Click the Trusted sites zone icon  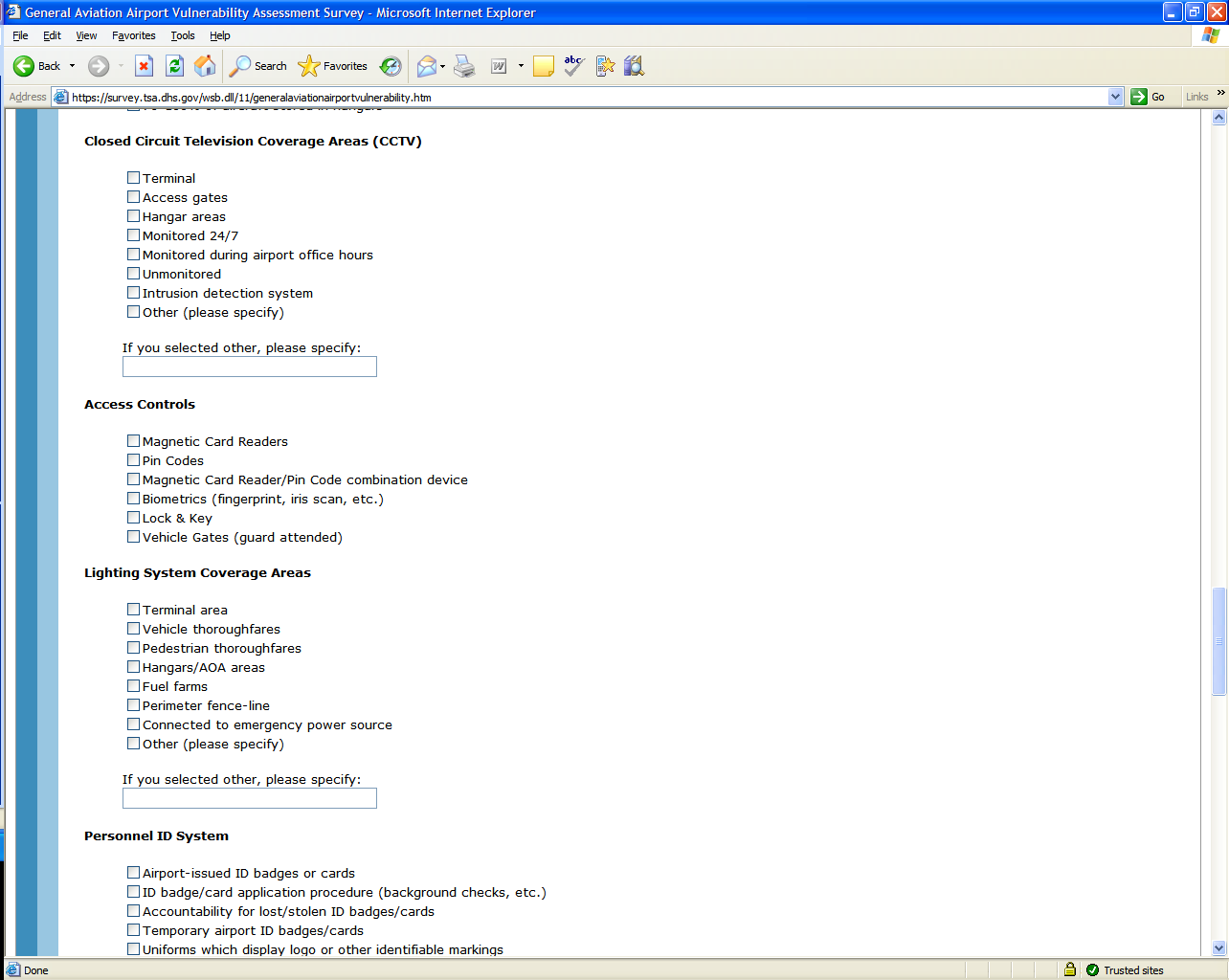pos(1093,969)
